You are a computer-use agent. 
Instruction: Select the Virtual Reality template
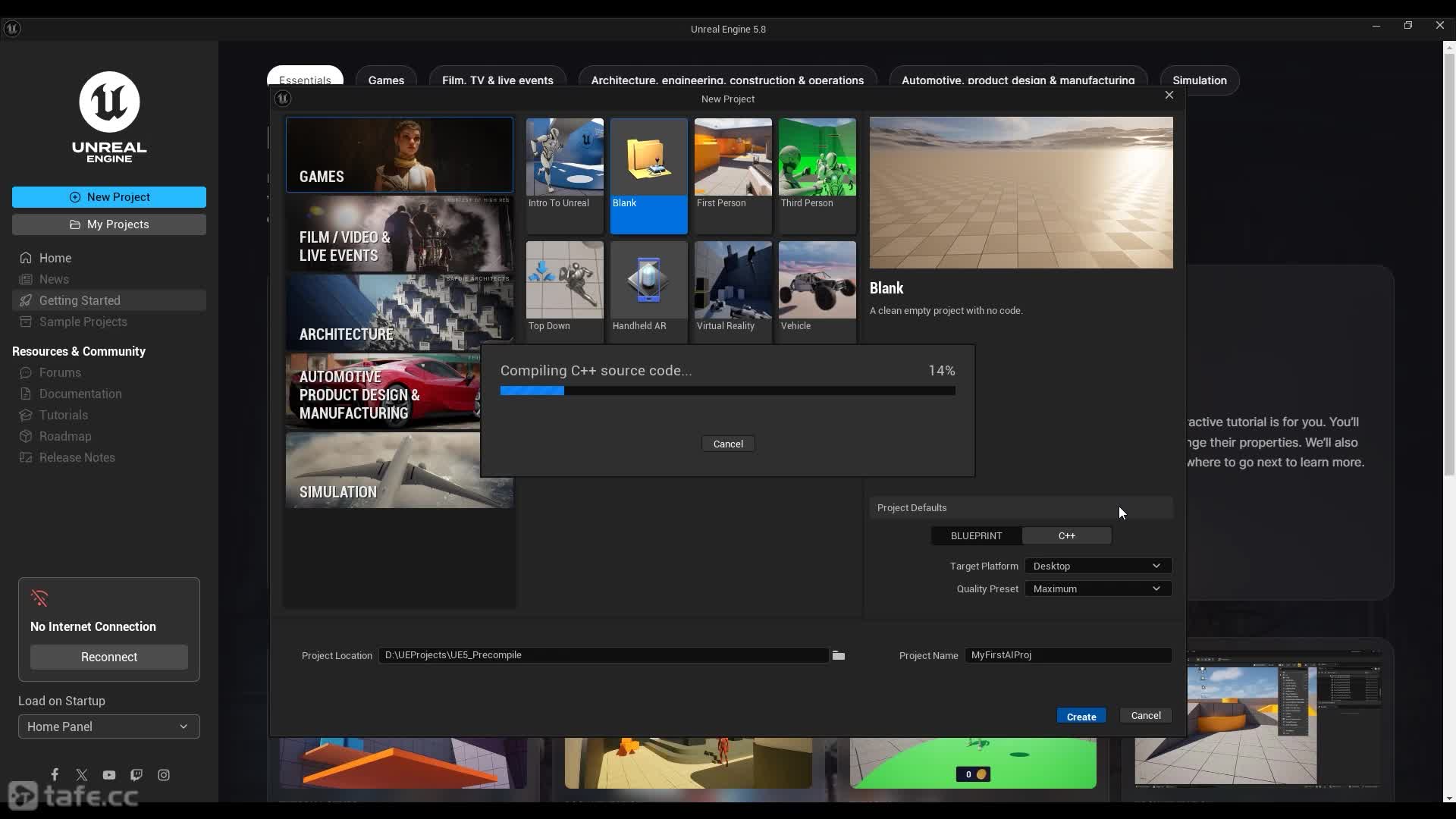733,292
